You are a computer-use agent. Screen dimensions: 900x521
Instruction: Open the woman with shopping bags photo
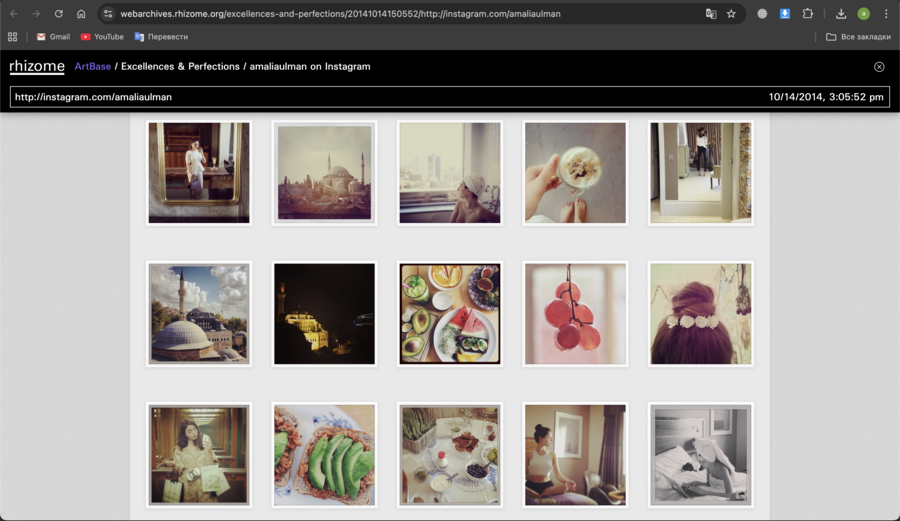(199, 455)
